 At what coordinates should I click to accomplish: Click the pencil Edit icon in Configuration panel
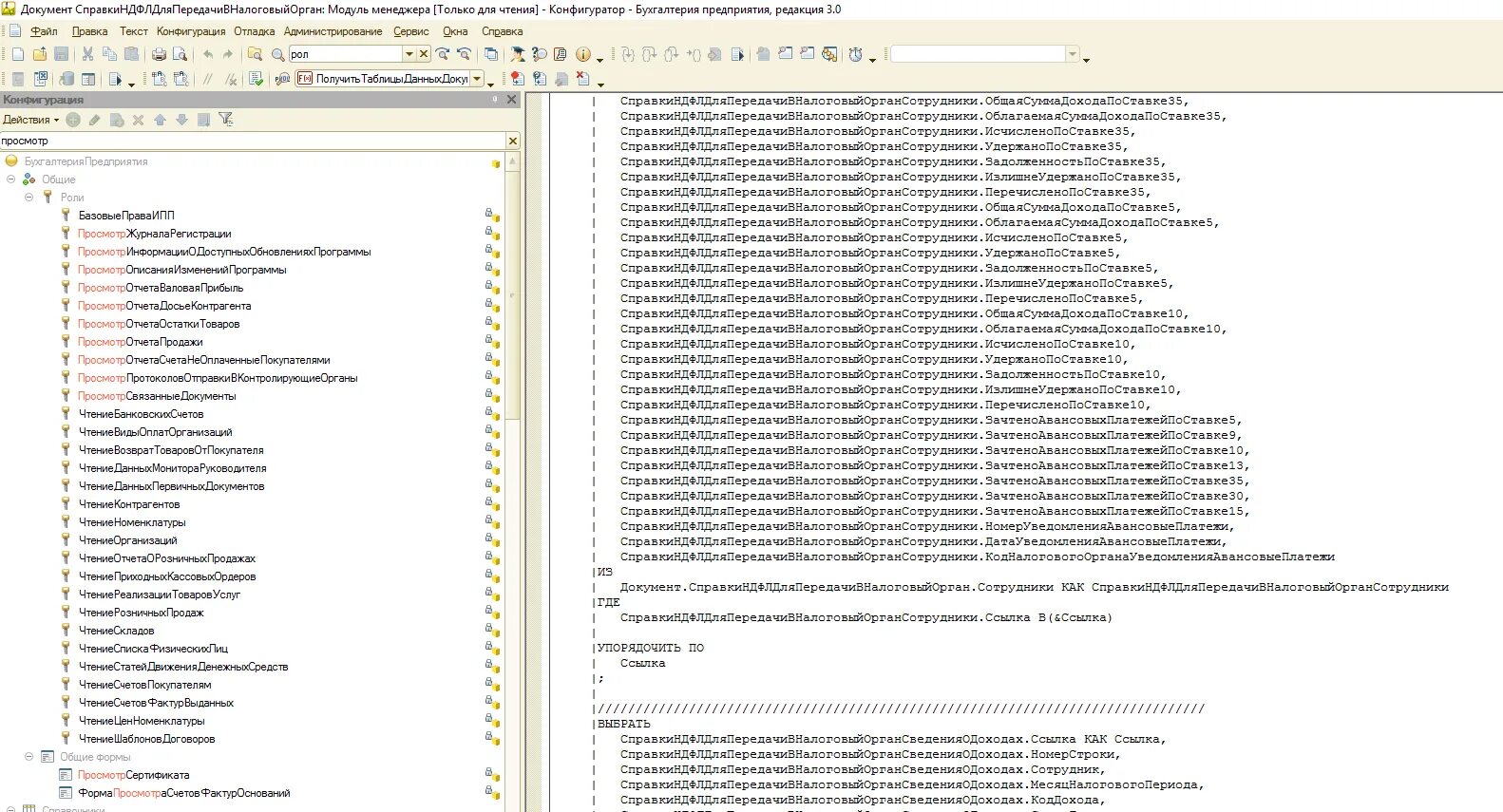94,120
